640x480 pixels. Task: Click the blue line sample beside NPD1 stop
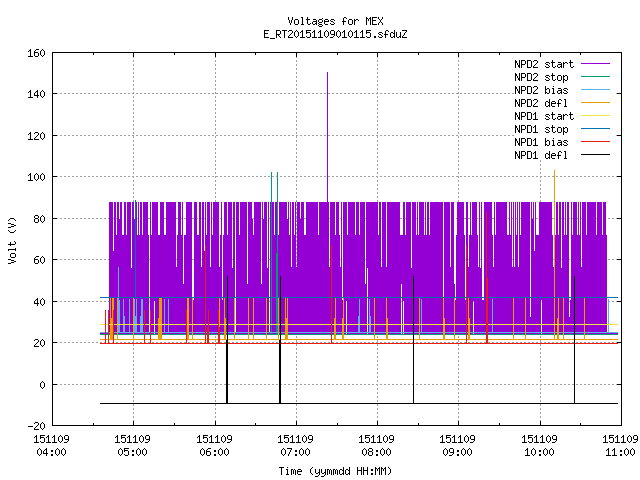(595, 129)
